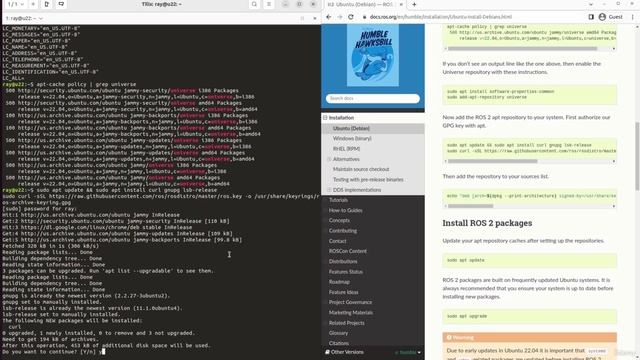The image size is (640, 360).
Task: Click the horizontal scrollbar under curl code block
Action: point(493,161)
